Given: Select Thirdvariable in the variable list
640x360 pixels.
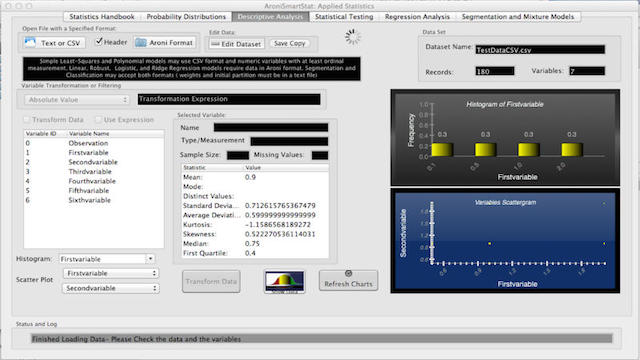Looking at the screenshot, I should pyautogui.click(x=94, y=172).
